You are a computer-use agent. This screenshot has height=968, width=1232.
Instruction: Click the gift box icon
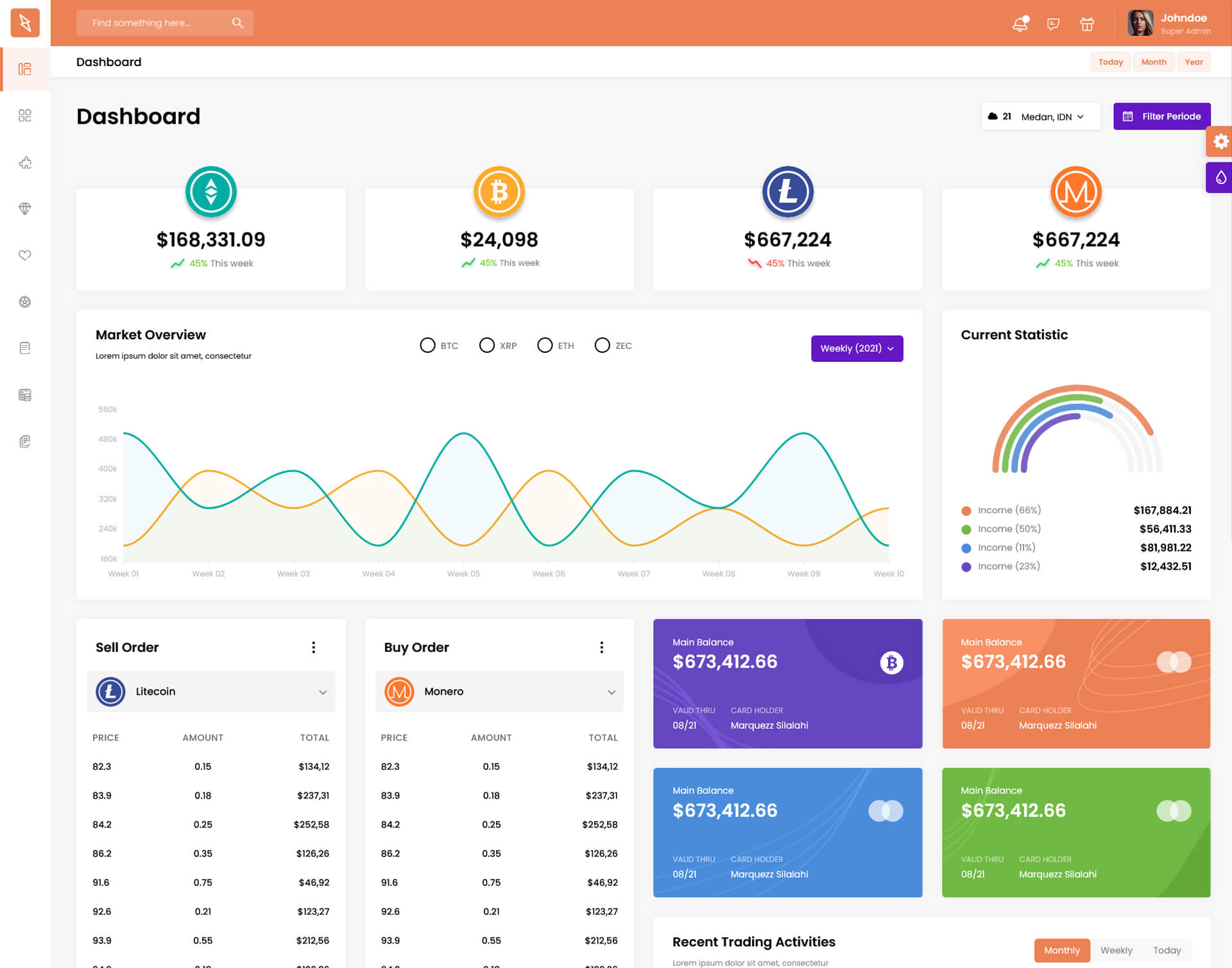(x=1086, y=24)
